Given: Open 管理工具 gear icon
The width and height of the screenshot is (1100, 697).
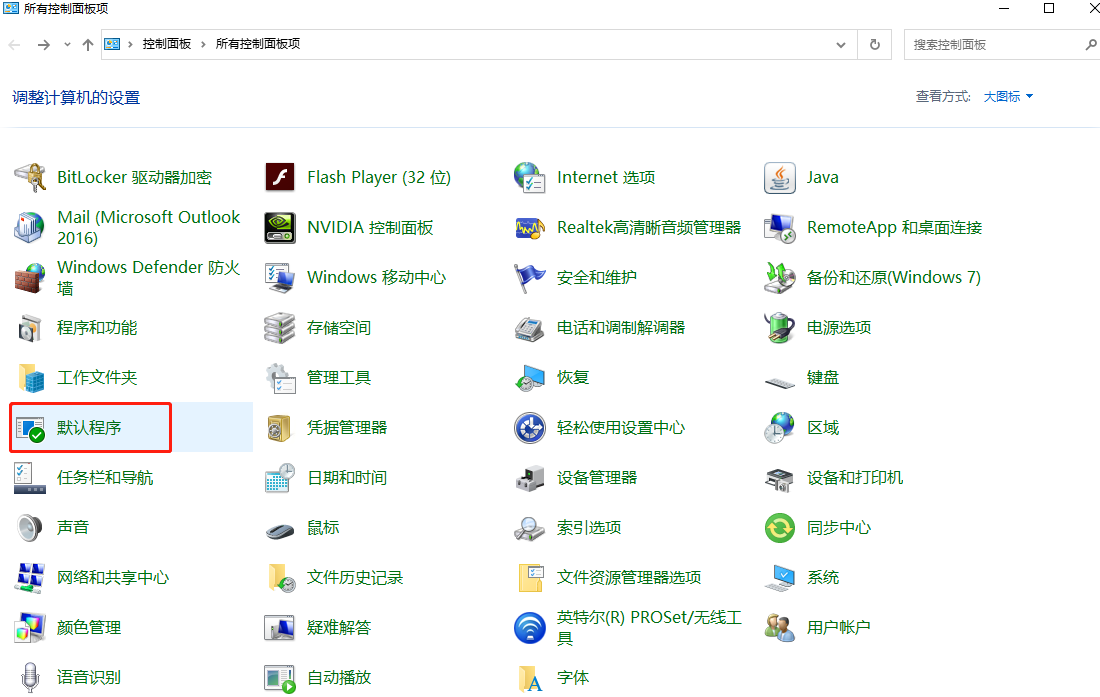Looking at the screenshot, I should pos(280,377).
